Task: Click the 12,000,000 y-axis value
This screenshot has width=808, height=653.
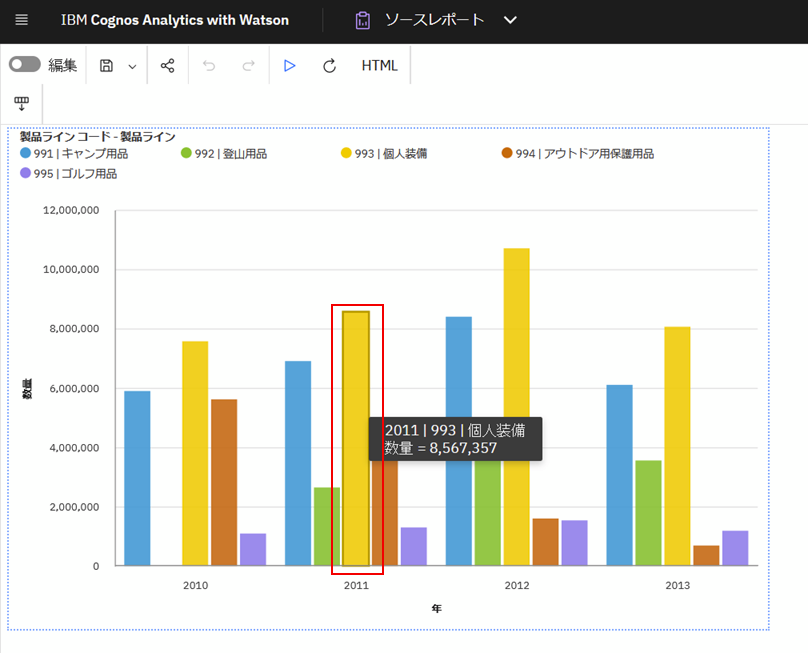Action: [x=71, y=210]
